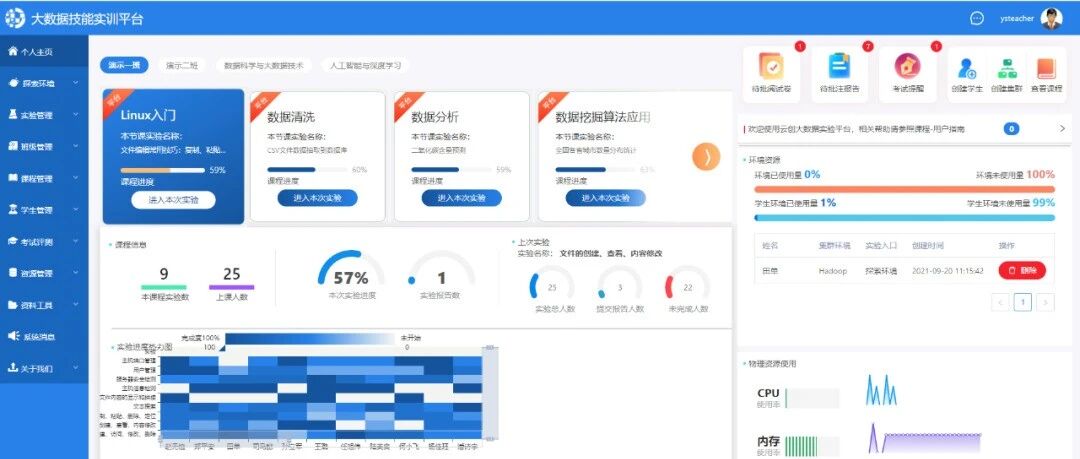Go to page 1 in environment table

[x=1023, y=302]
